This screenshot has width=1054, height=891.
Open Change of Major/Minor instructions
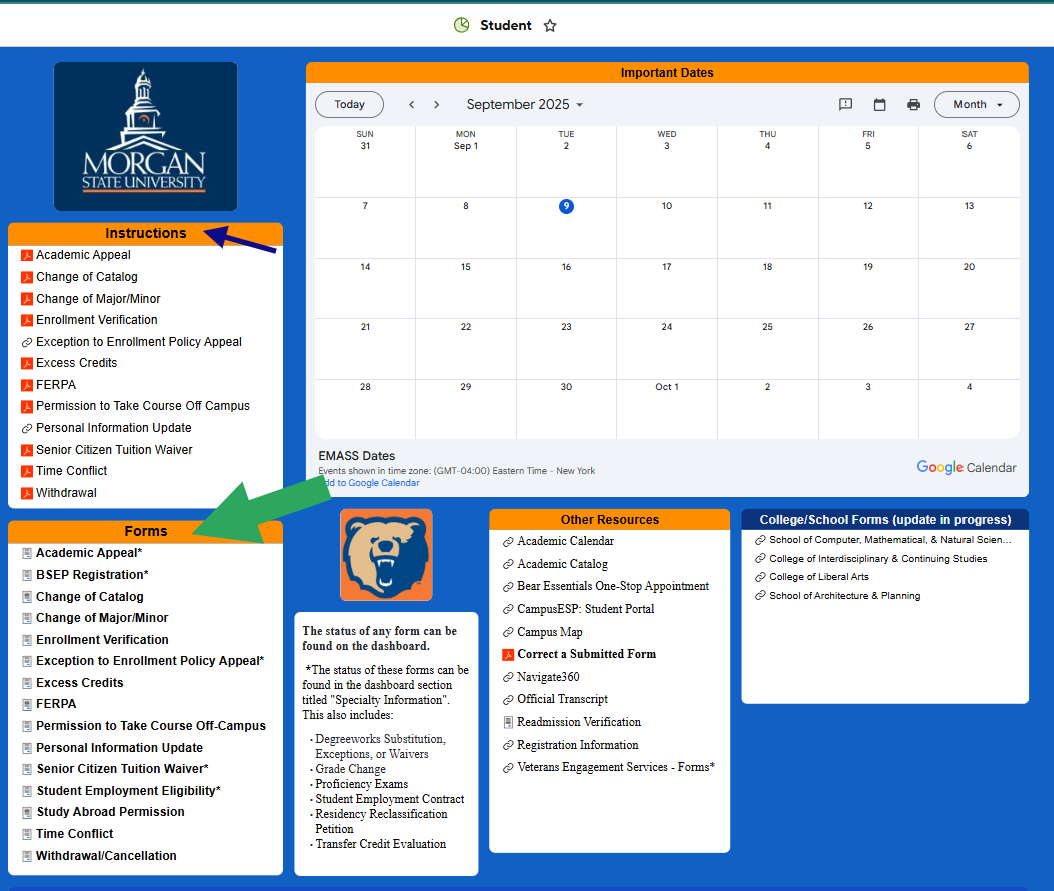98,299
